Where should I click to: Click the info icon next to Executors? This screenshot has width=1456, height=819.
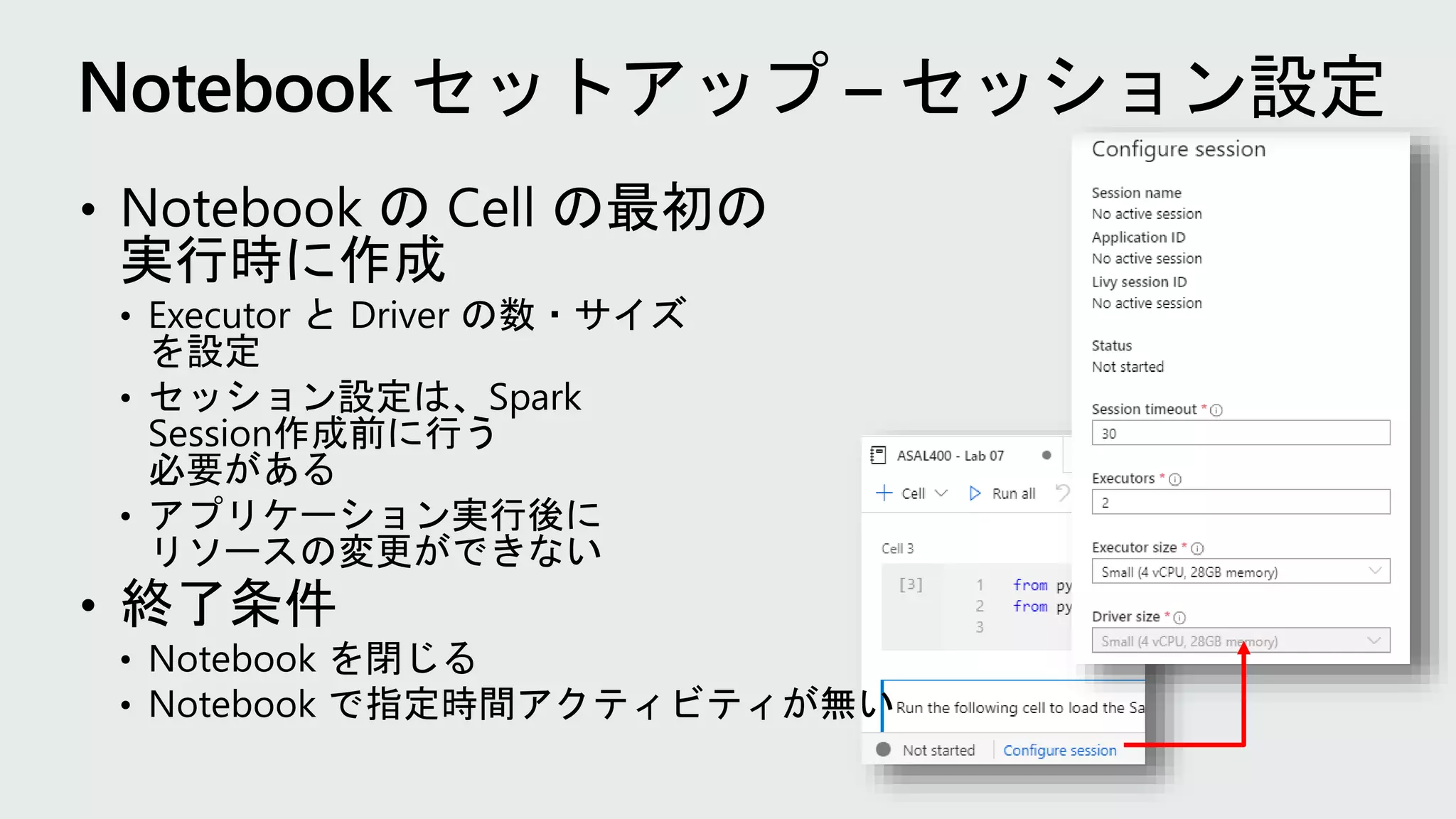coord(1175,479)
